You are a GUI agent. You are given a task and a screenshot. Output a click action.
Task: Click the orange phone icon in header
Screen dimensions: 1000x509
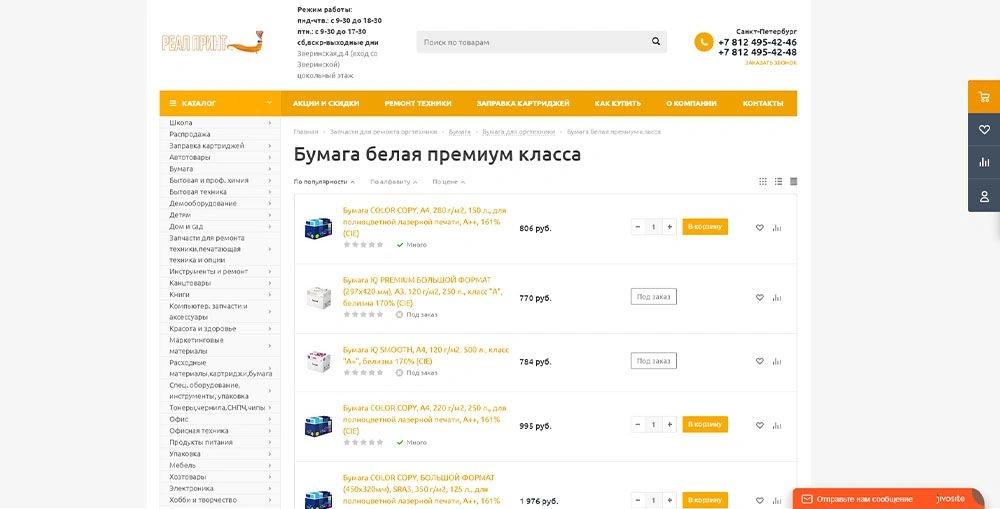click(x=704, y=42)
